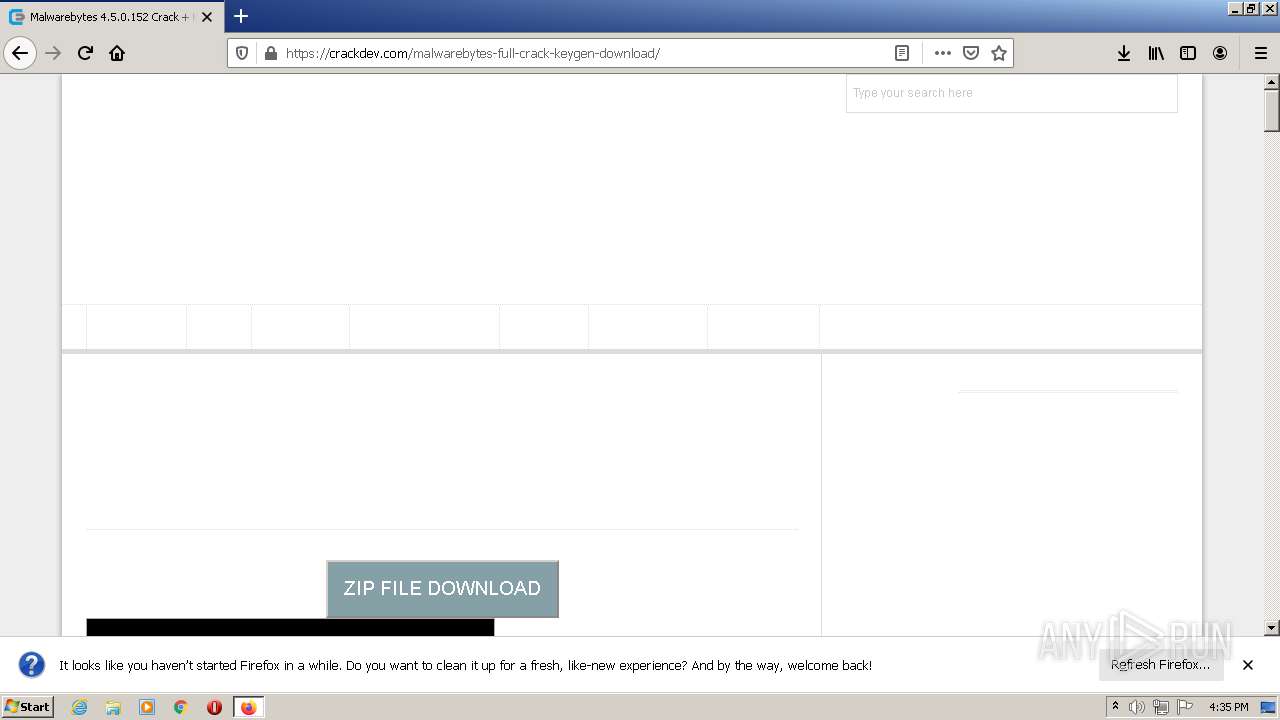Launch Internet Explorer from taskbar

pyautogui.click(x=79, y=707)
